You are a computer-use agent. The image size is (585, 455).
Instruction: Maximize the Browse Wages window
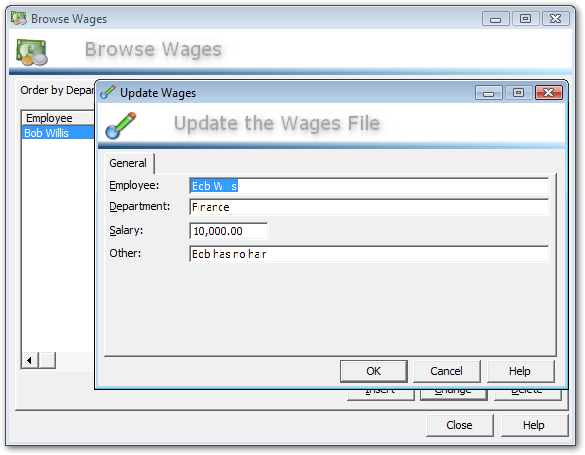coord(525,18)
